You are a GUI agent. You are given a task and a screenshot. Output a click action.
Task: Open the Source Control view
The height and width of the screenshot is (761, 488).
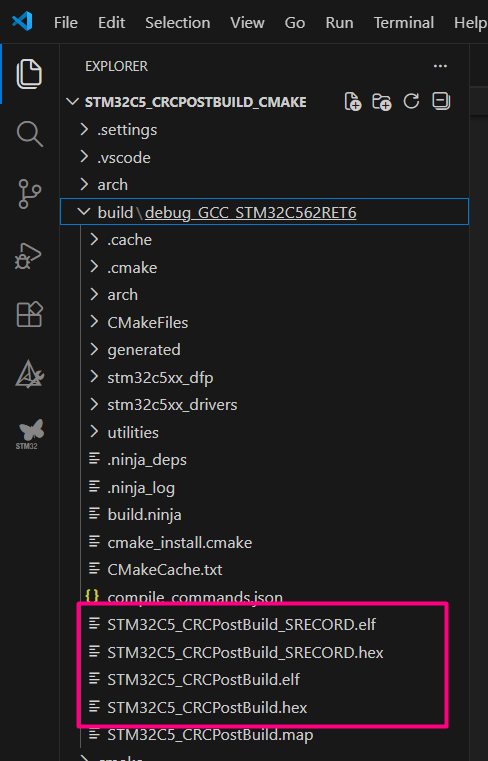(29, 194)
